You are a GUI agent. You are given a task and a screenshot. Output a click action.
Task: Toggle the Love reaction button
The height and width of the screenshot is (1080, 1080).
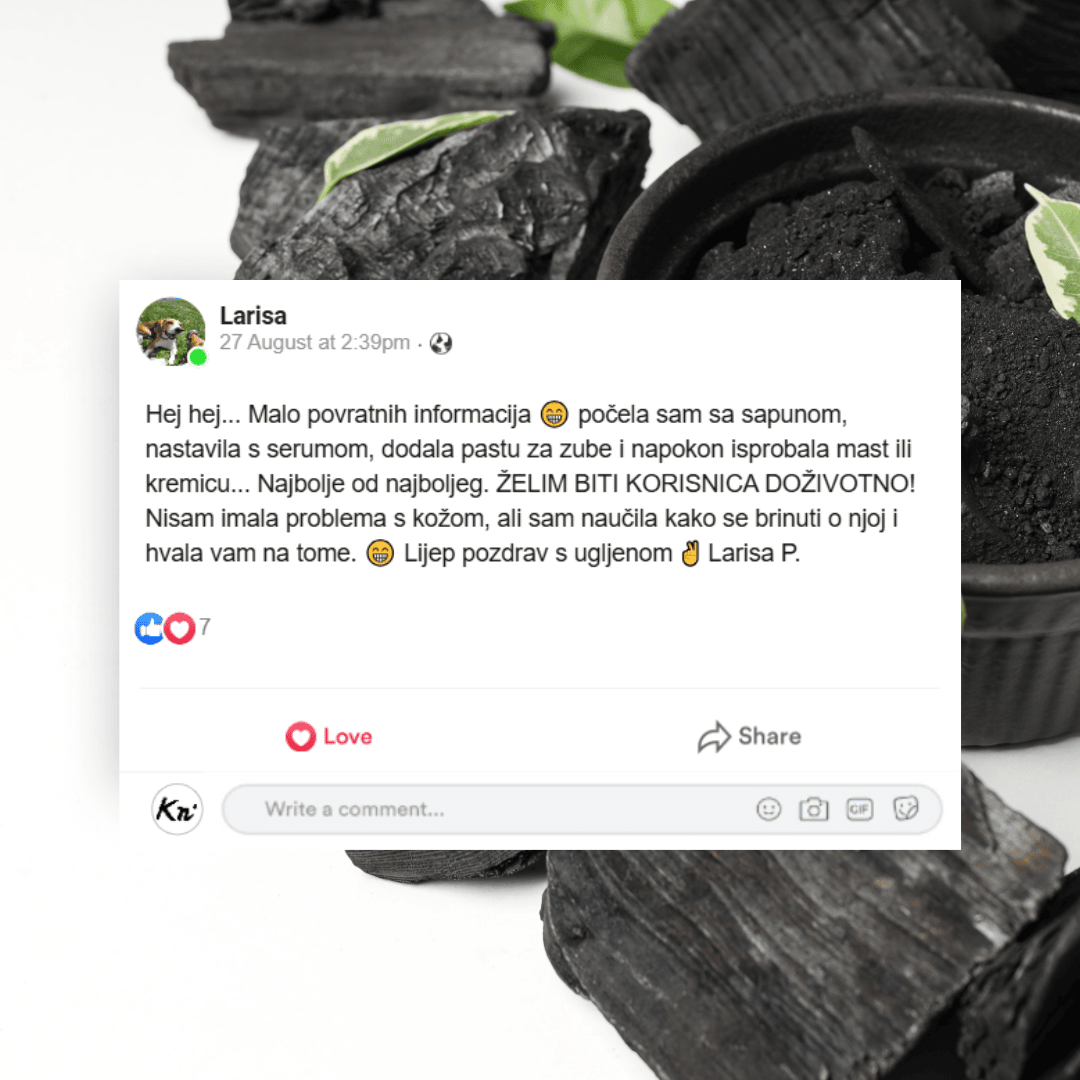329,736
